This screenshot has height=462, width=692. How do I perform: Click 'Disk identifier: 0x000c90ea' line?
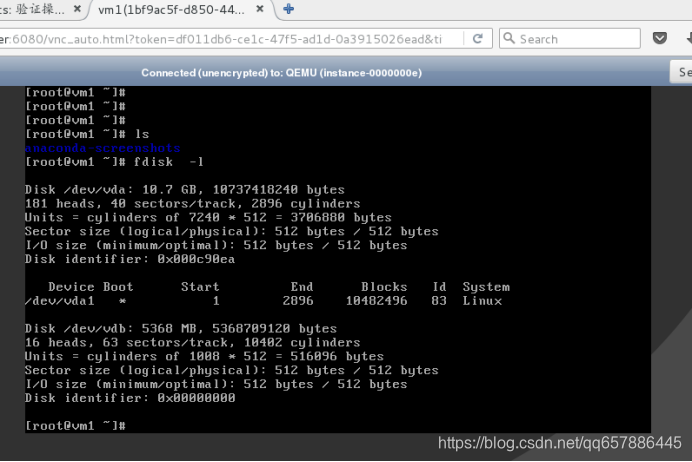[130, 259]
